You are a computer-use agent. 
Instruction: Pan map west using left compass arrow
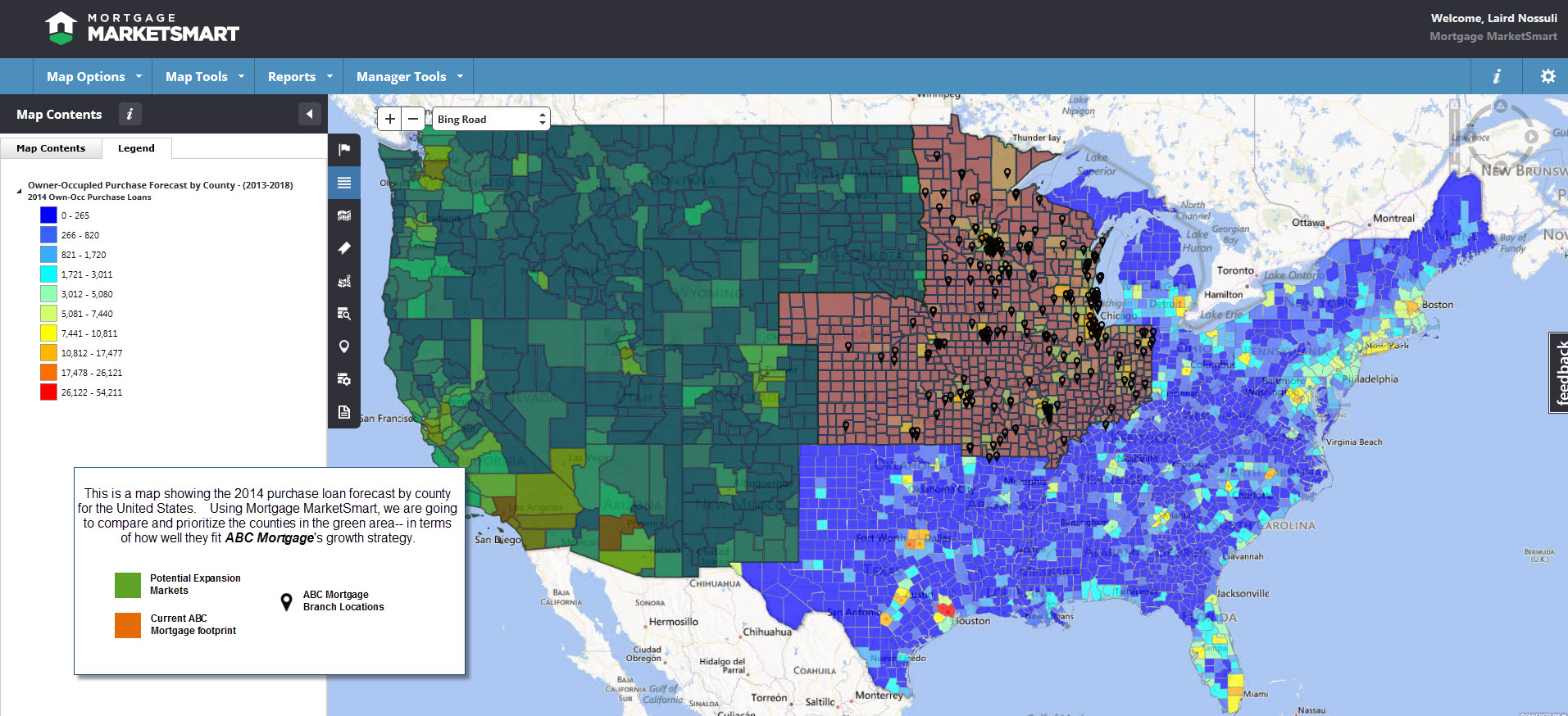pos(1470,137)
